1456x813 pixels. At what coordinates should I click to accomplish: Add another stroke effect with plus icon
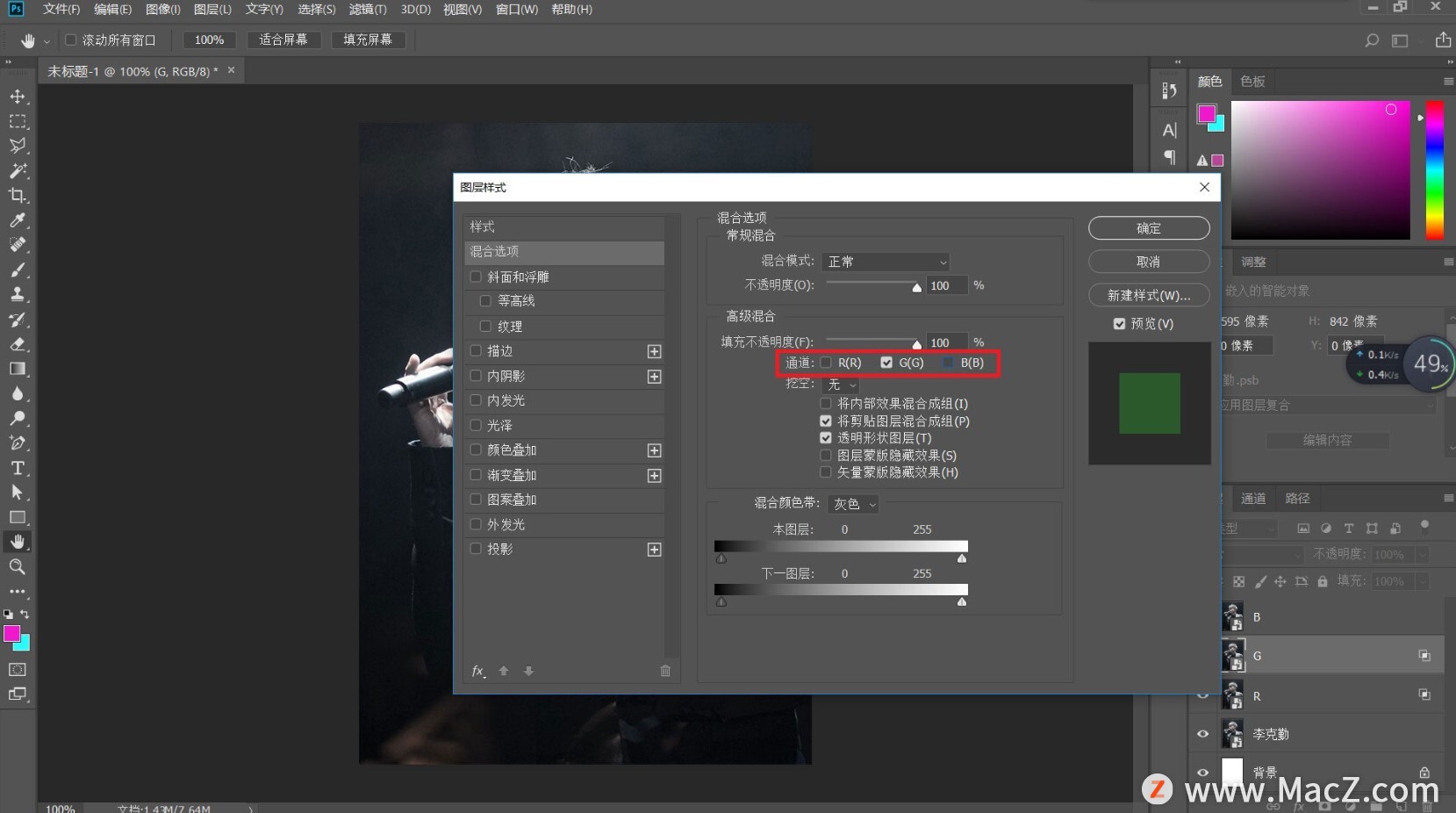pyautogui.click(x=654, y=351)
